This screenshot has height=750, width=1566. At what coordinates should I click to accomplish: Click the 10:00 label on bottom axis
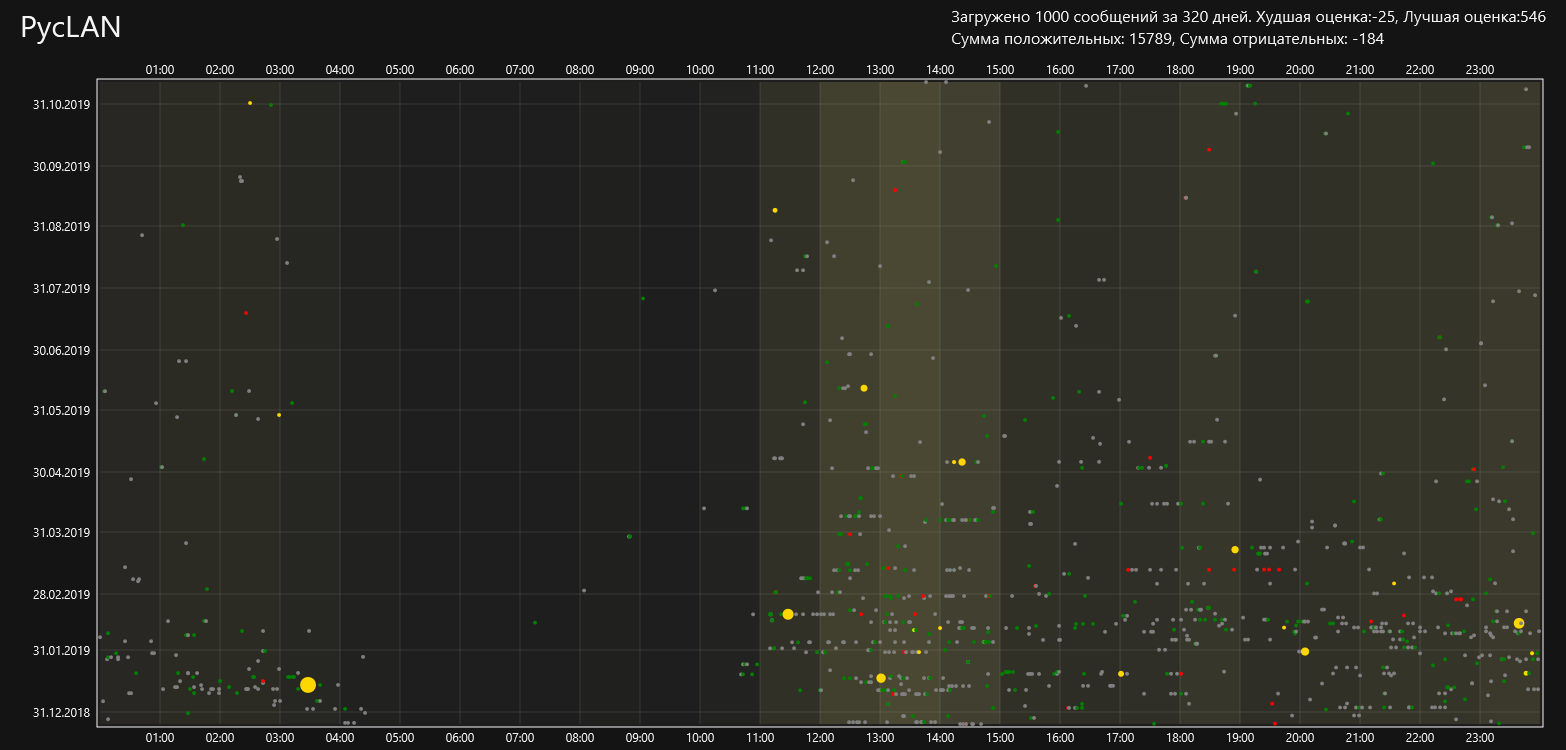click(700, 738)
